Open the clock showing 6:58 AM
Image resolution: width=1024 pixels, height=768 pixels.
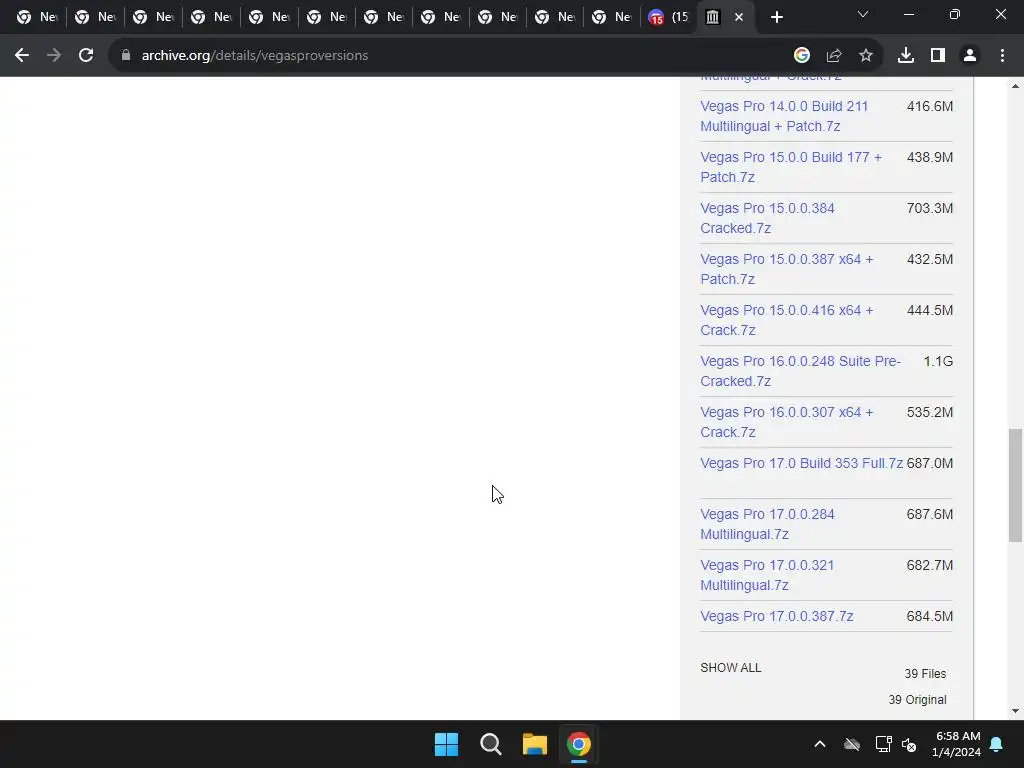pos(956,744)
